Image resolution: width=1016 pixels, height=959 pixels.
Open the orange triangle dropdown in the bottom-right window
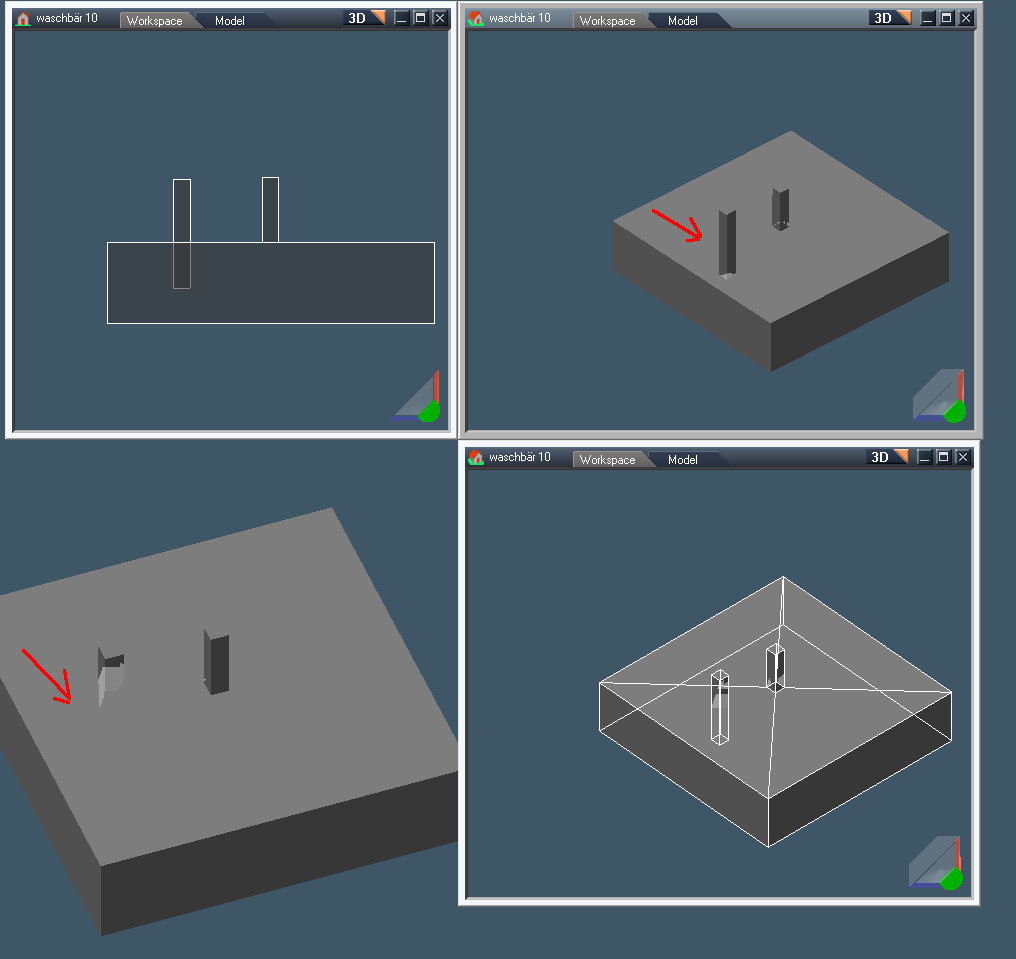click(901, 457)
